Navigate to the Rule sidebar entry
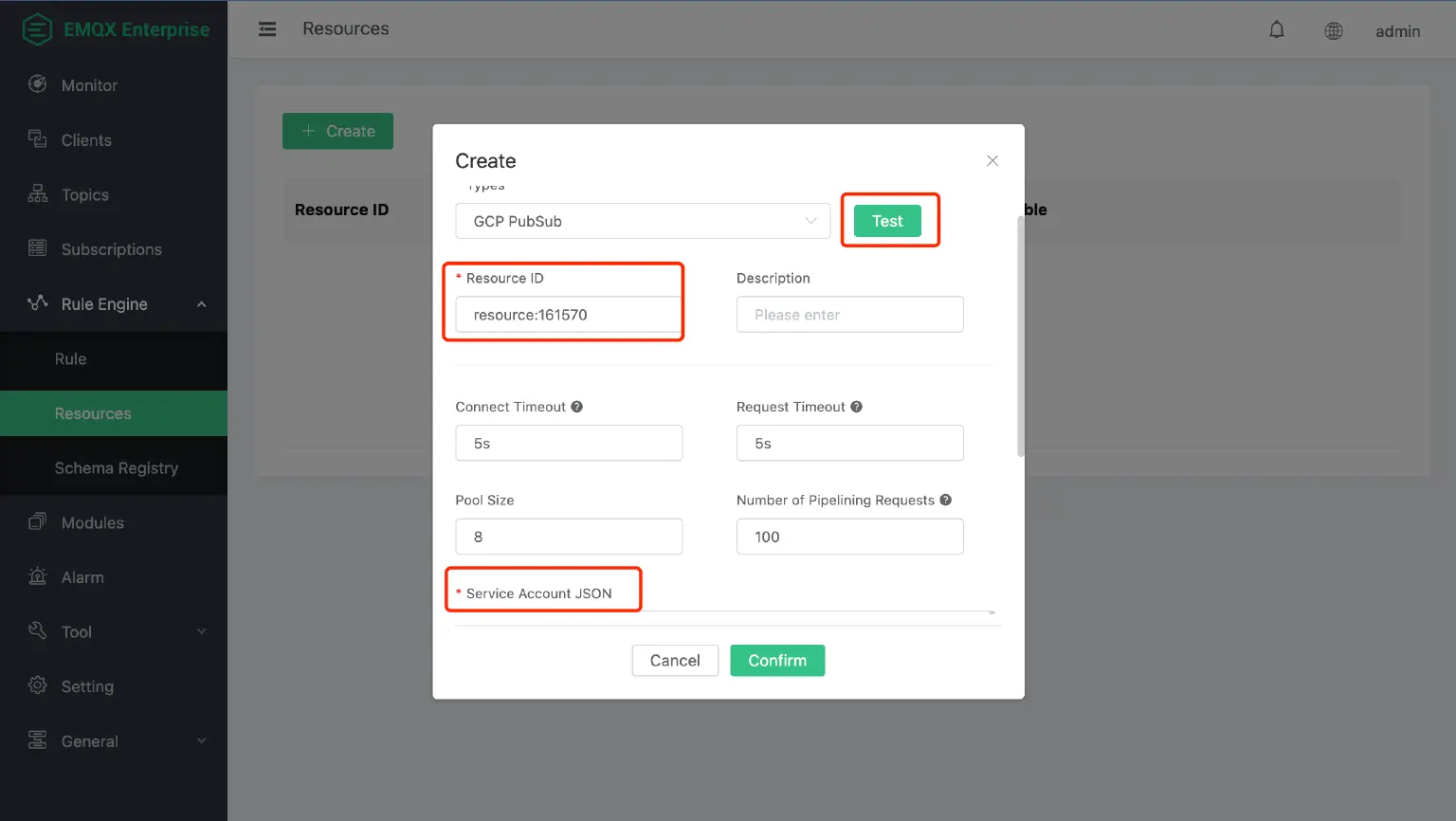The height and width of the screenshot is (821, 1456). pos(70,358)
